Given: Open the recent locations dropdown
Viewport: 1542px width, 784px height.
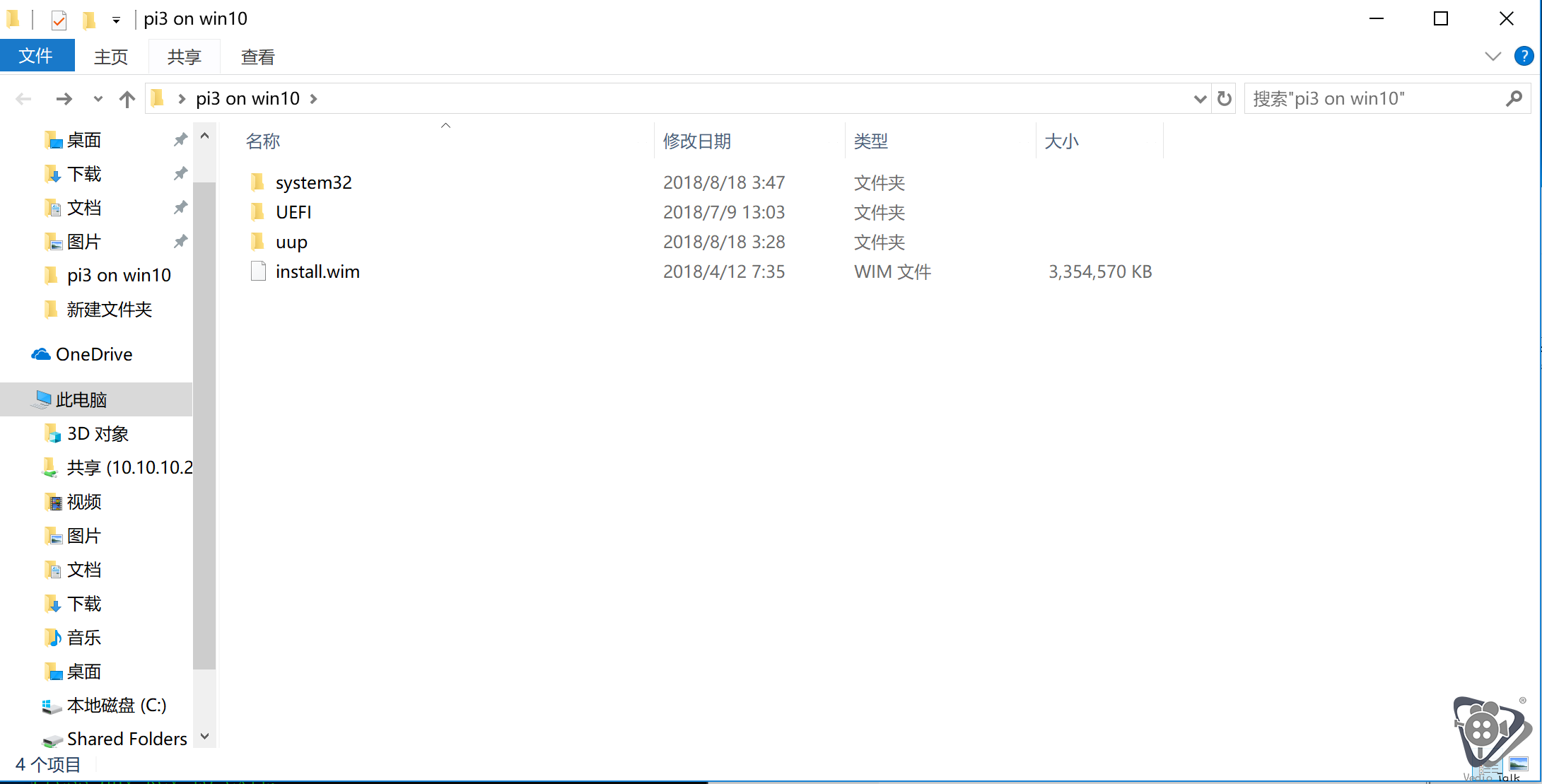Looking at the screenshot, I should [x=98, y=99].
